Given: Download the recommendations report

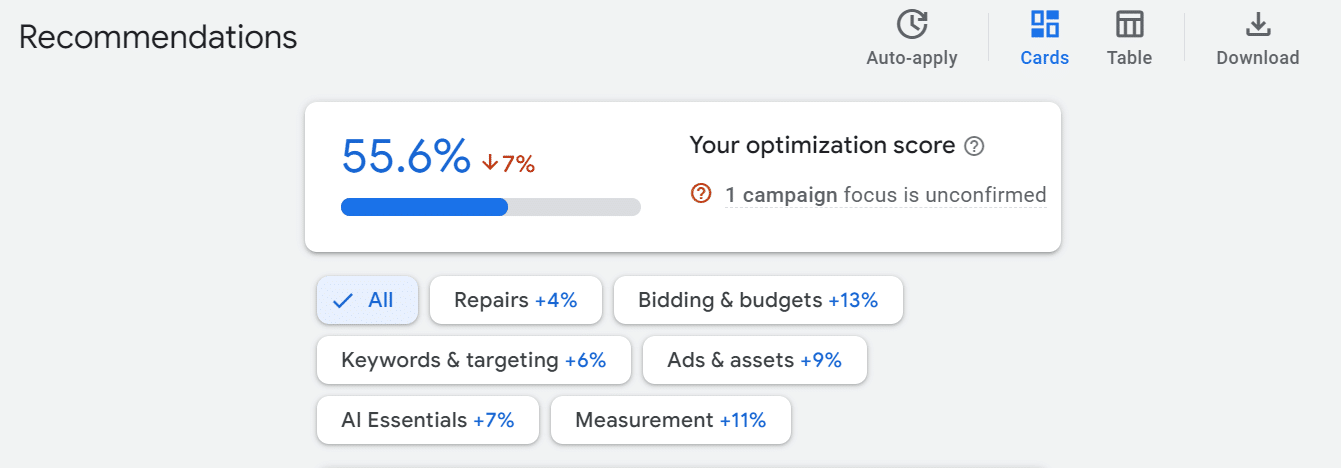Looking at the screenshot, I should click(1257, 39).
